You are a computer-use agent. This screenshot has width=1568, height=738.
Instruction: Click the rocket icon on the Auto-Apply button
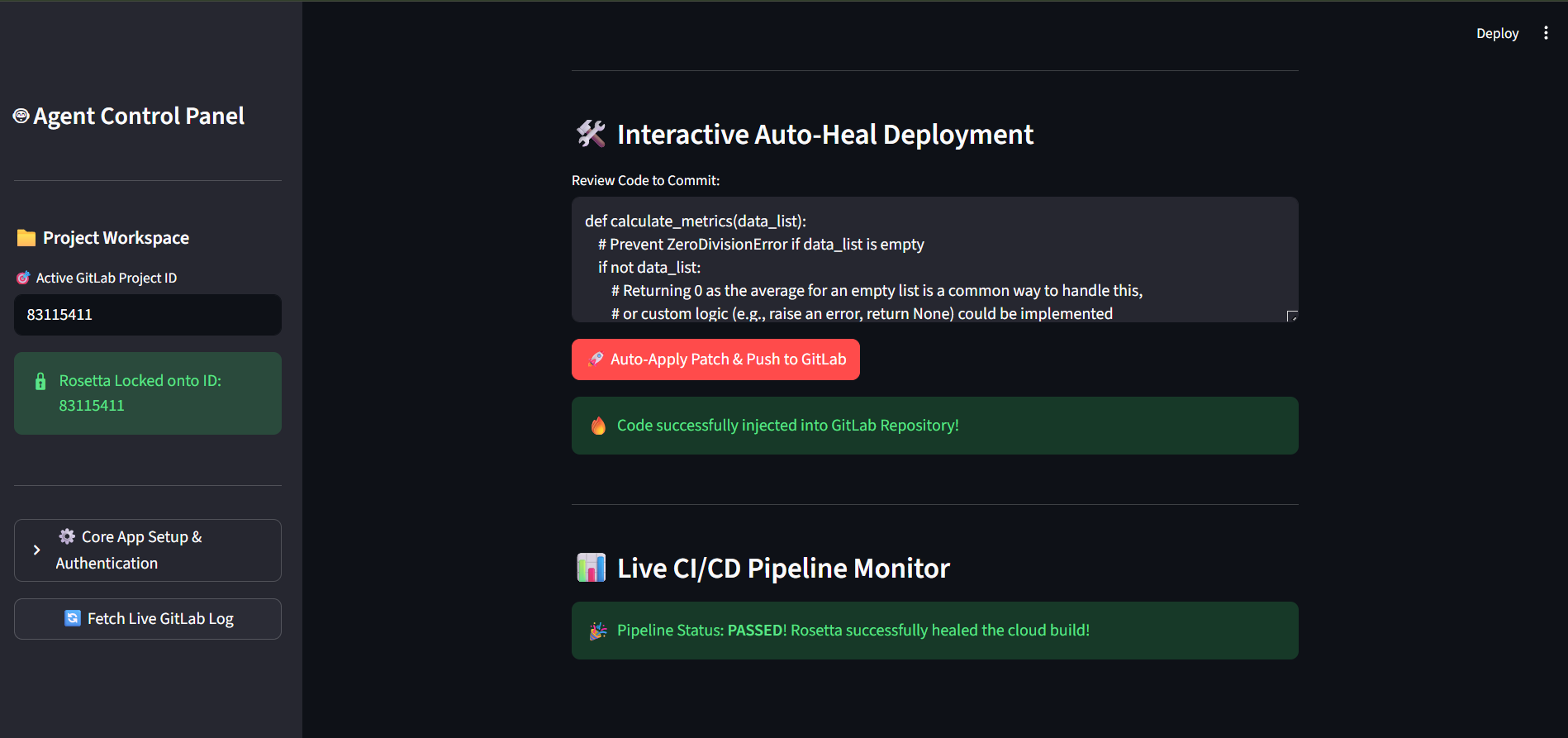pyautogui.click(x=596, y=359)
